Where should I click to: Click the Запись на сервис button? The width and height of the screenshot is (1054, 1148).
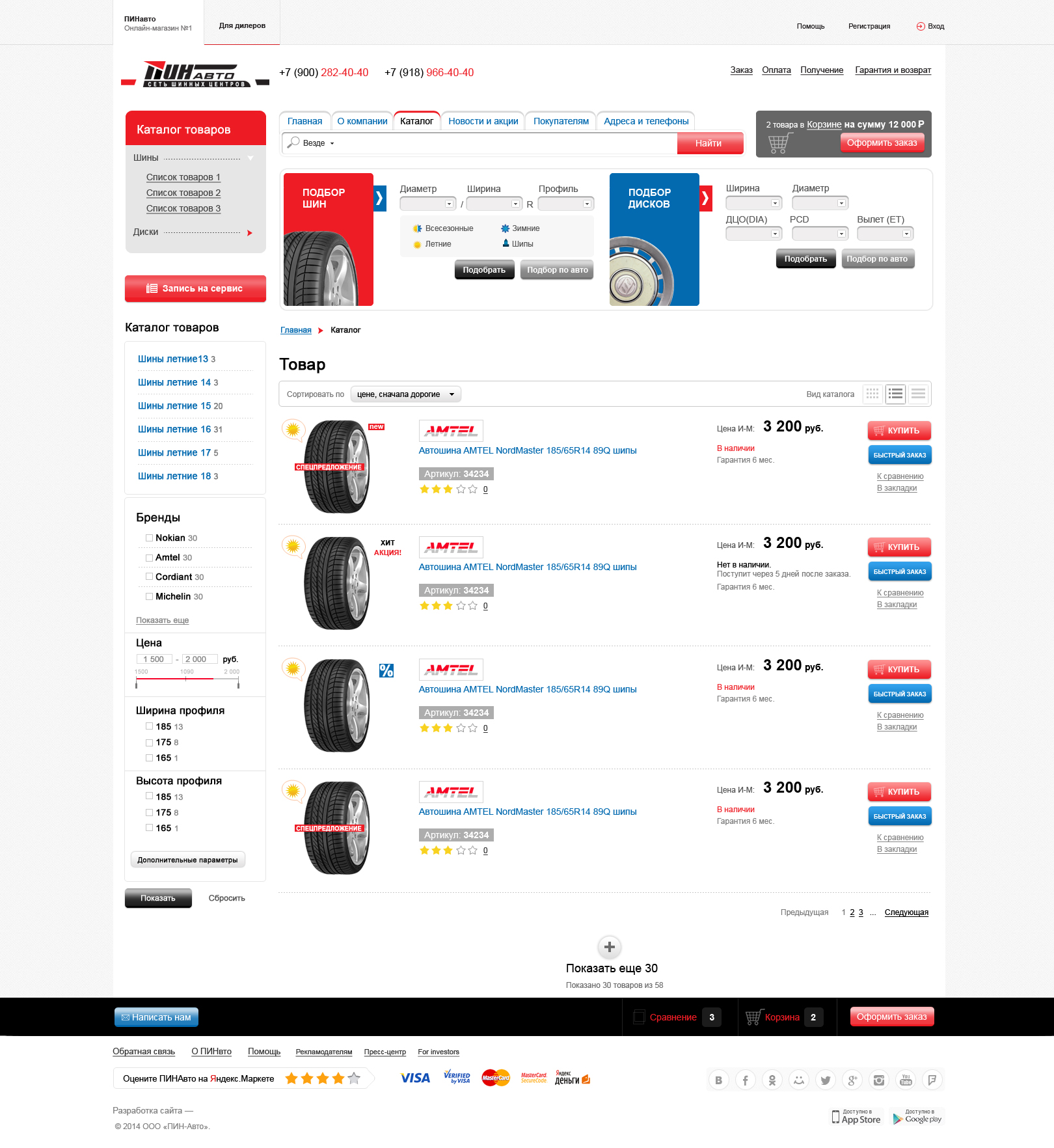point(195,288)
